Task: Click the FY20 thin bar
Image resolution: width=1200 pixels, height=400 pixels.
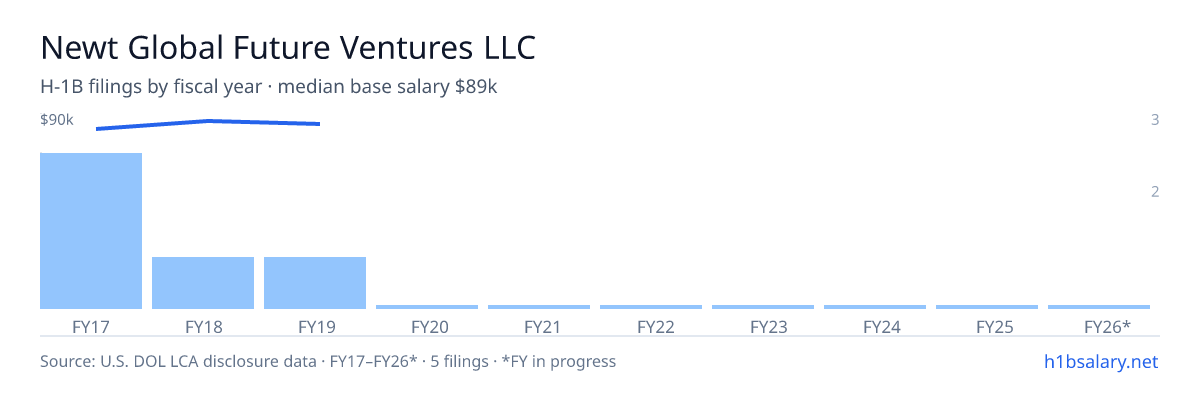Action: click(427, 307)
